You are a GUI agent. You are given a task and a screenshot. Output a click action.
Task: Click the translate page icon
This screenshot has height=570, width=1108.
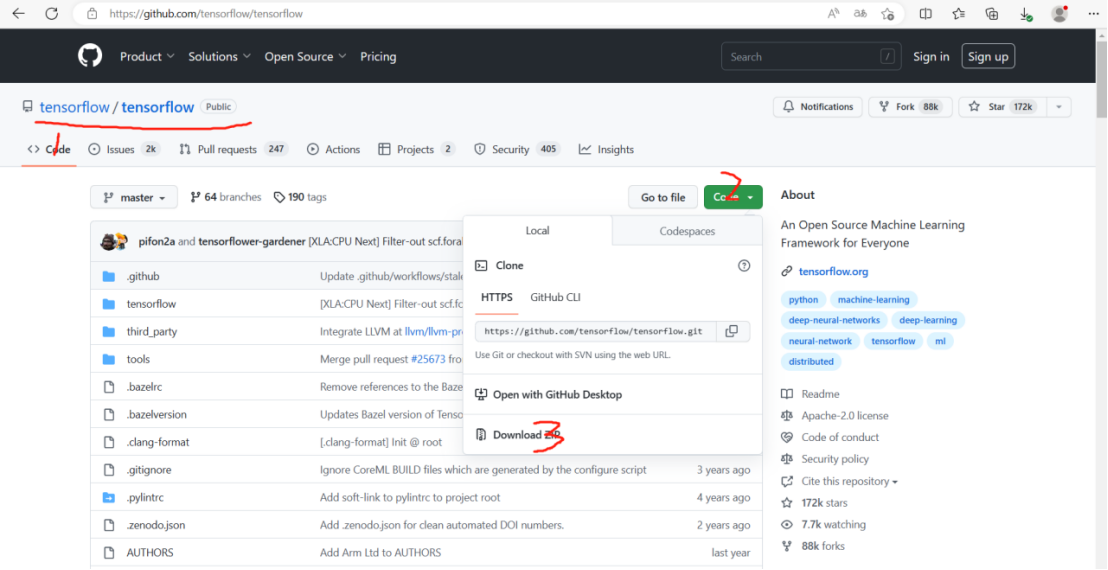[x=860, y=13]
